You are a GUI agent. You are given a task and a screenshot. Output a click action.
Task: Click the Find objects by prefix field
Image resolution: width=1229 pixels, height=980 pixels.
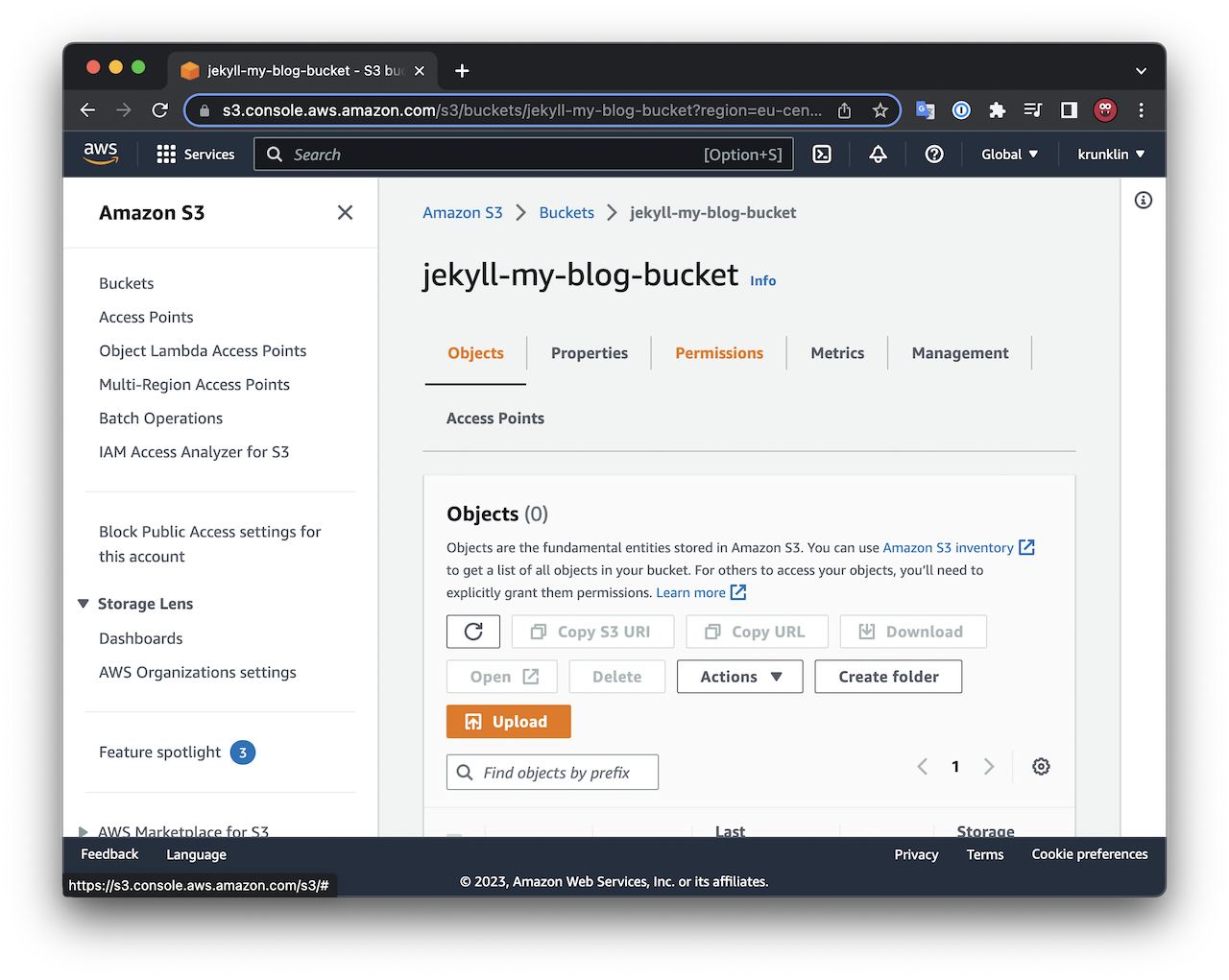[x=553, y=773]
